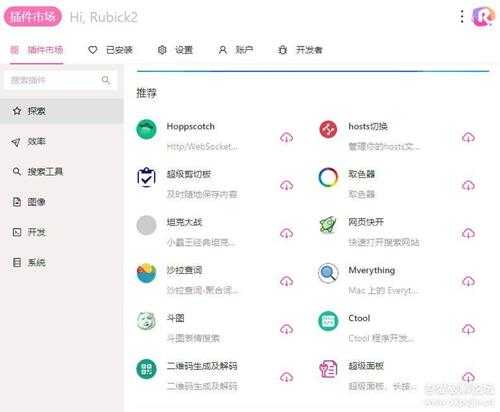Select 开发 category in sidebar
The height and width of the screenshot is (412, 500).
[62, 232]
